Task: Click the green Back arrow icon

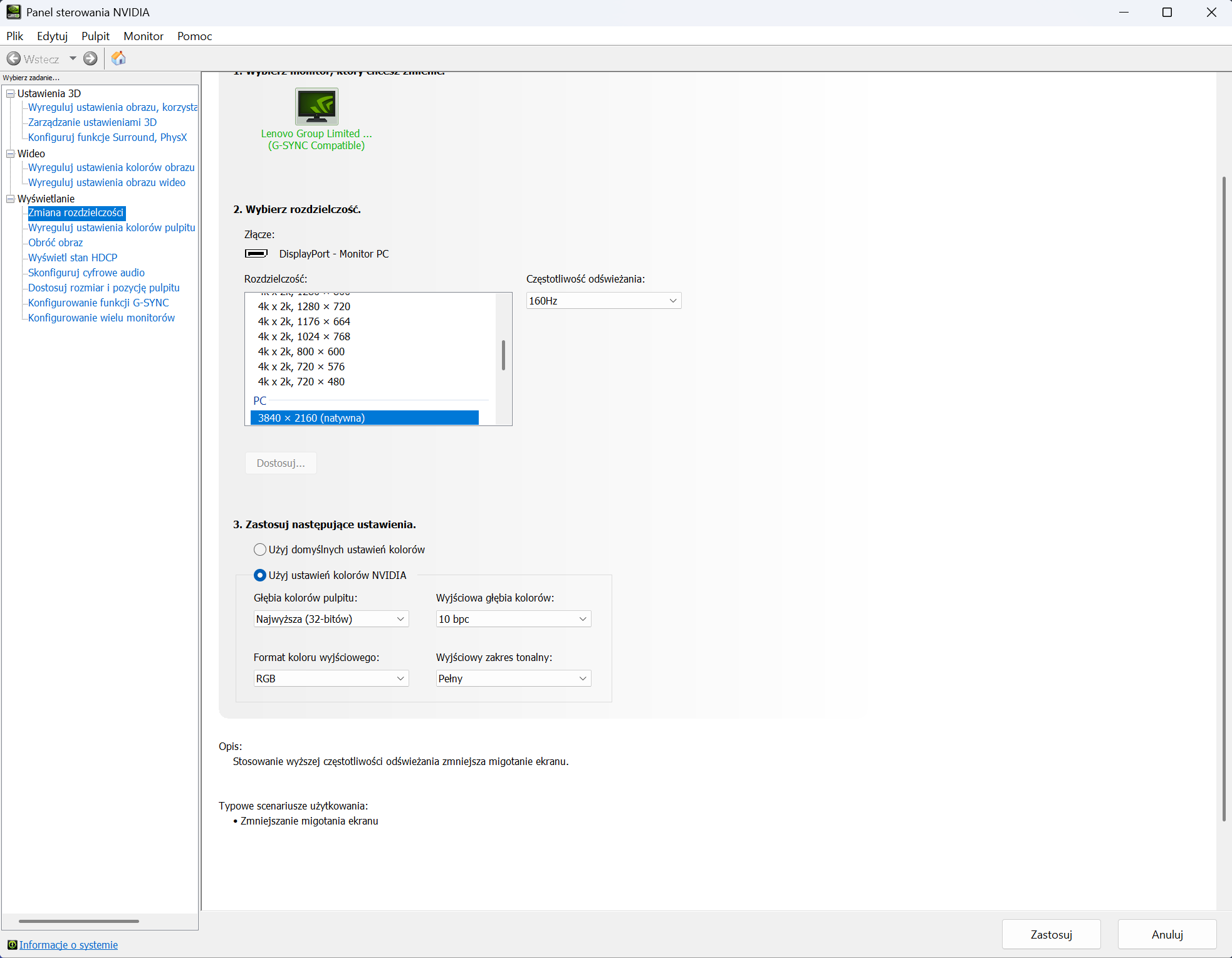Action: pos(14,59)
